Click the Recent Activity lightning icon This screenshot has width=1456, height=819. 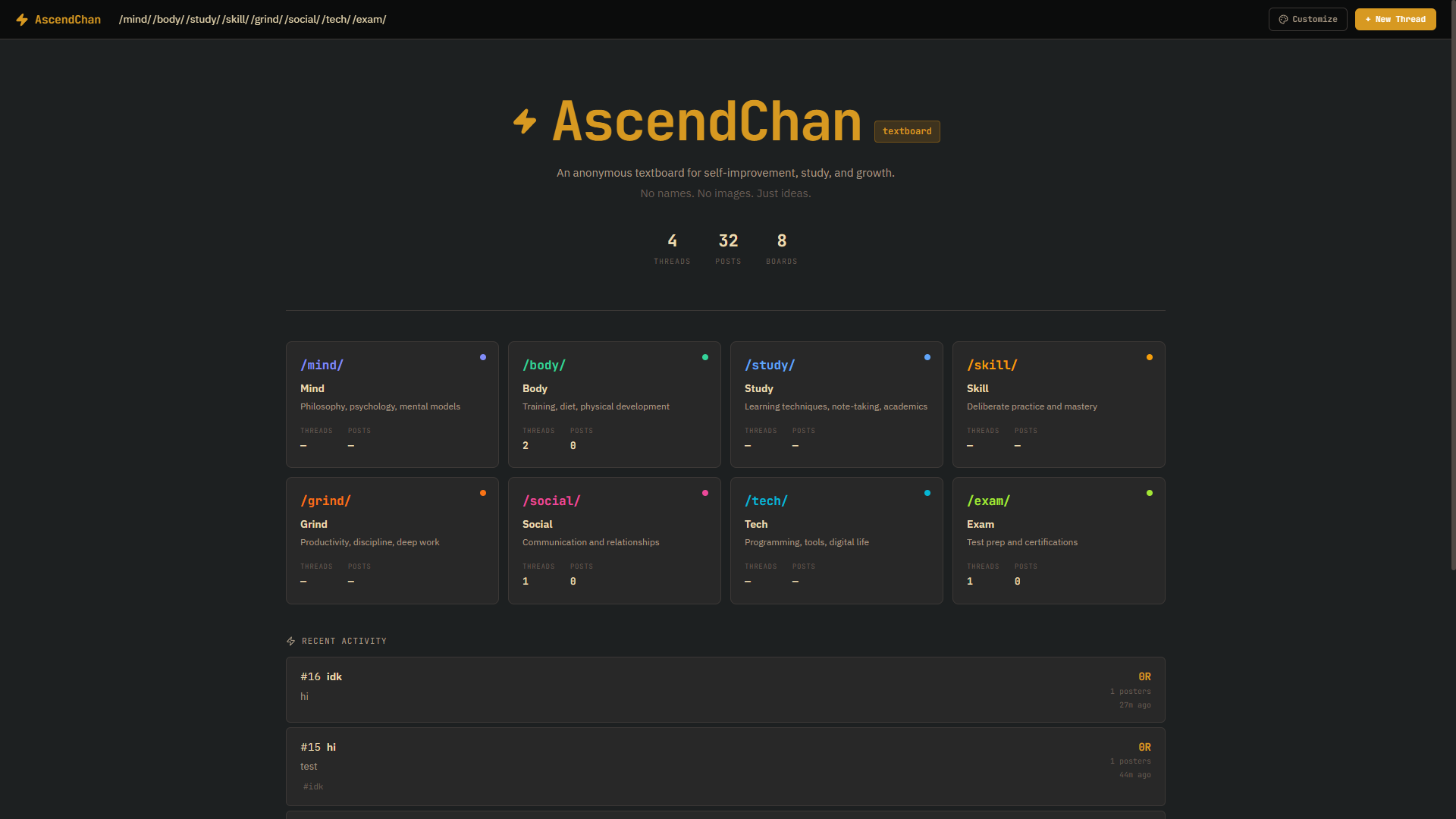coord(291,642)
